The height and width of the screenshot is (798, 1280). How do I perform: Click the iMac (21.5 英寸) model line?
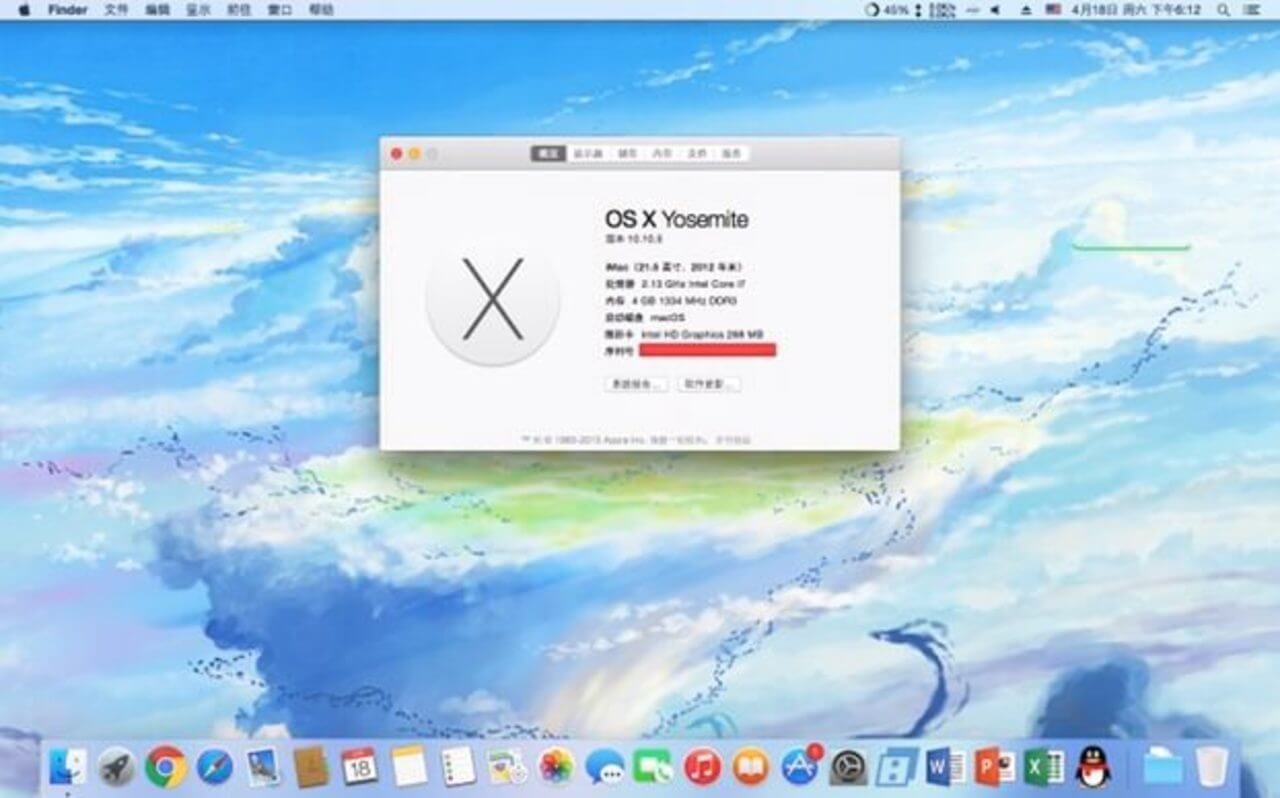[674, 267]
